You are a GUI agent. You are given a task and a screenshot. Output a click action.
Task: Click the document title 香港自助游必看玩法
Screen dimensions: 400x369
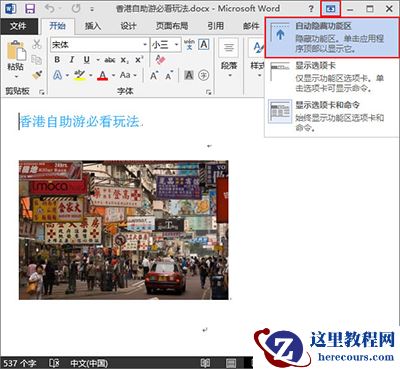[80, 122]
